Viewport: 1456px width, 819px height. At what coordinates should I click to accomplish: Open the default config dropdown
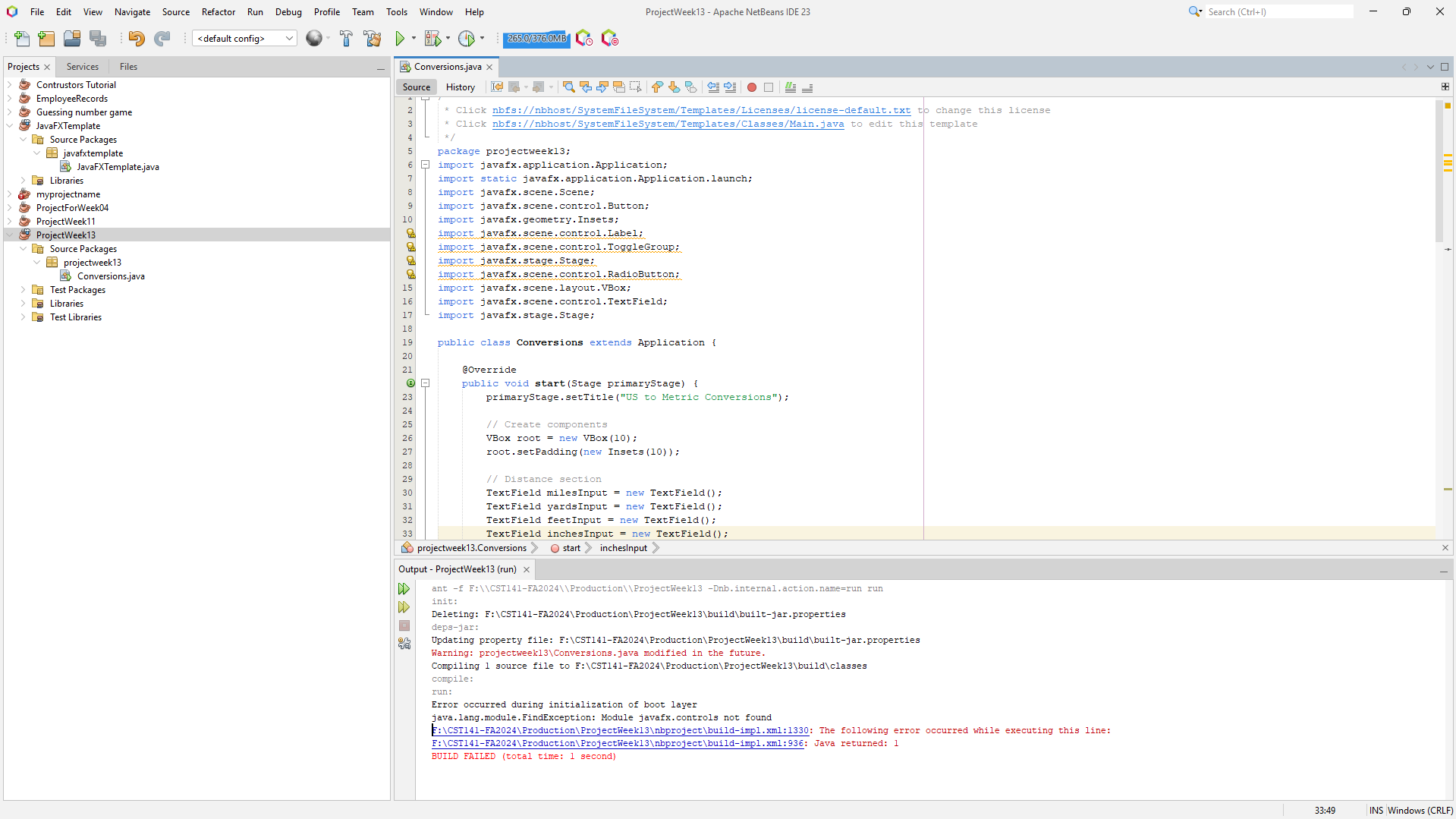point(244,39)
